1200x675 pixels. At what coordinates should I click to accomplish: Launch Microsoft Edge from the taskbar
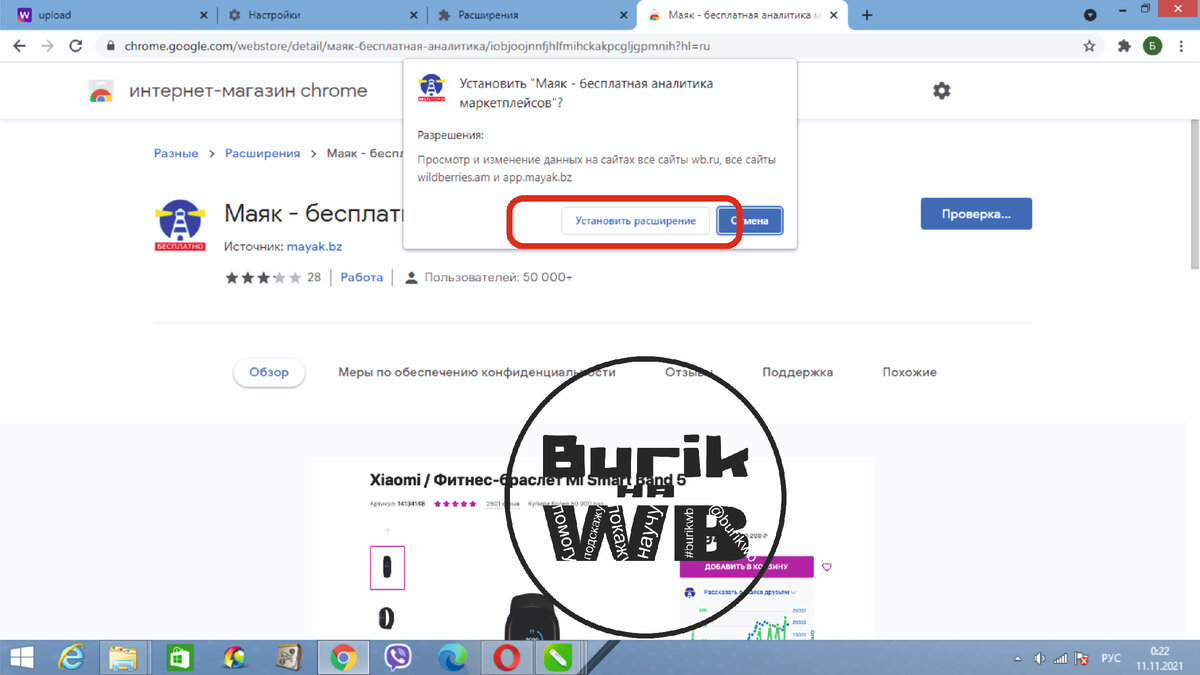tap(452, 657)
